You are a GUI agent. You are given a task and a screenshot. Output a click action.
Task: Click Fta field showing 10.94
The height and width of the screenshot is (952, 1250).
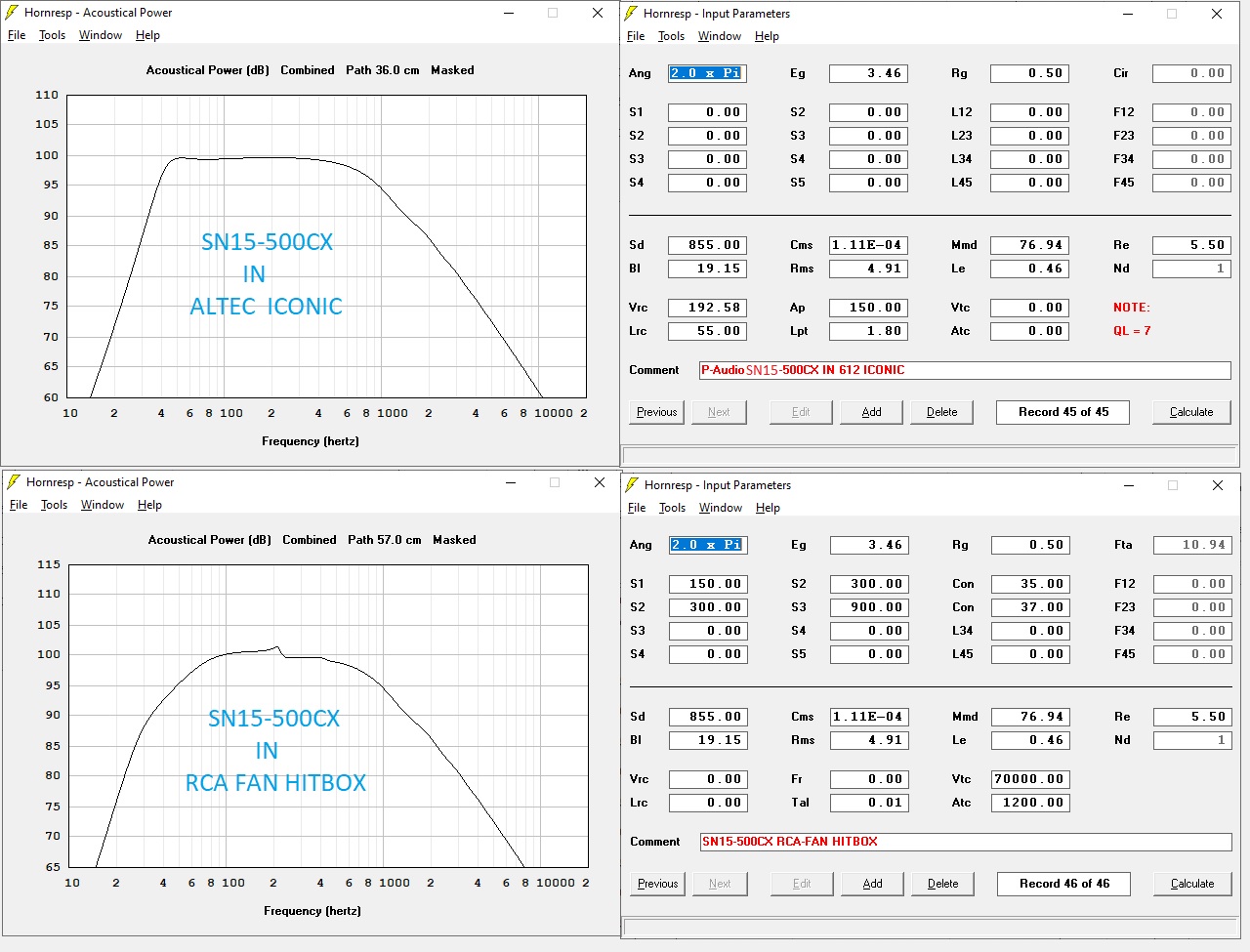click(x=1192, y=545)
